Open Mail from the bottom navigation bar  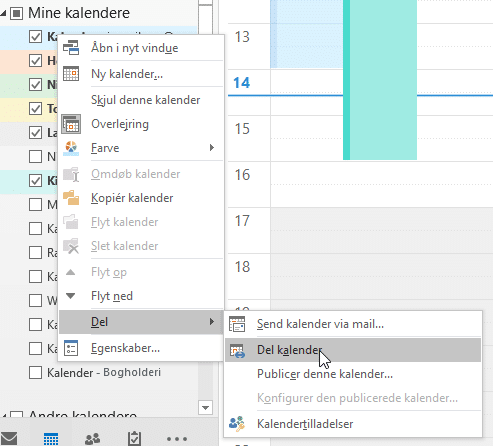[9, 438]
